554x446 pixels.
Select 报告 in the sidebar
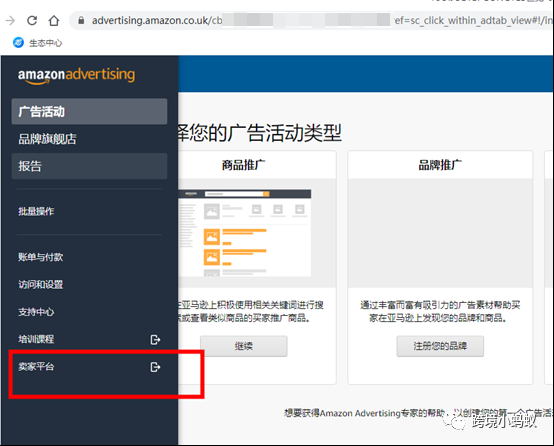coord(89,166)
